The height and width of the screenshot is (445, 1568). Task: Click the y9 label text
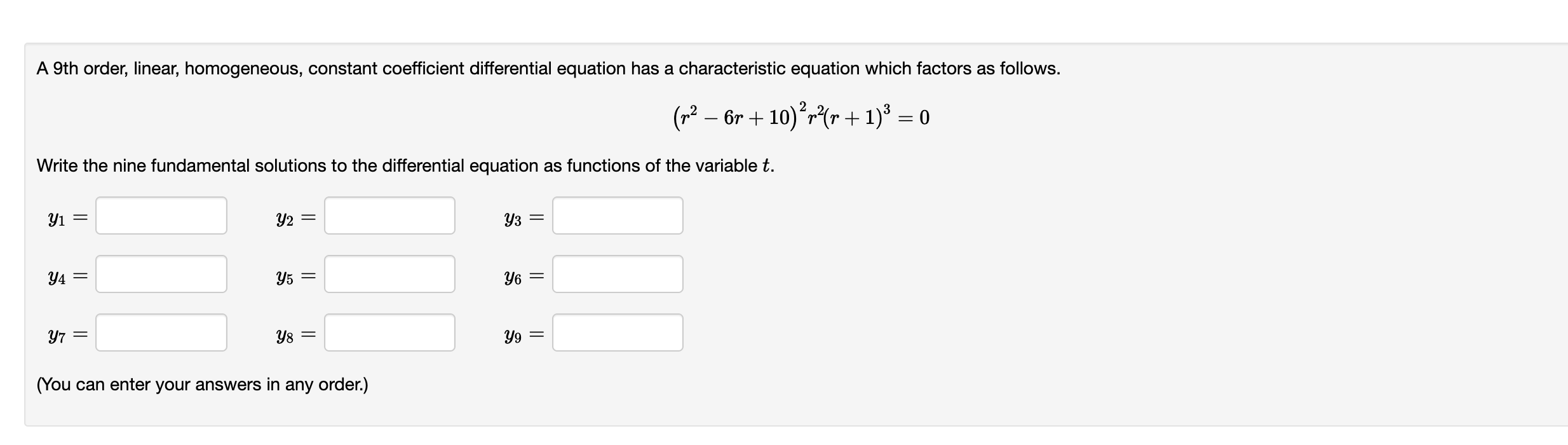513,336
